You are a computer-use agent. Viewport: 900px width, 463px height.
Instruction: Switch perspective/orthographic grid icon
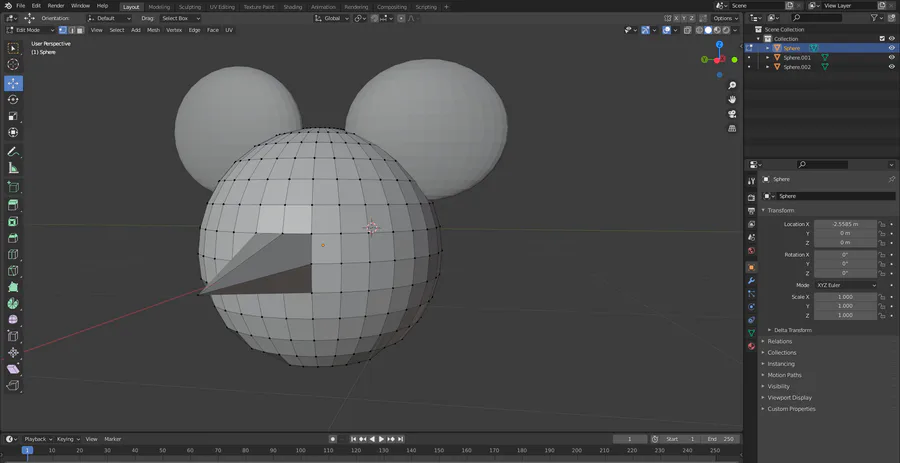(732, 129)
